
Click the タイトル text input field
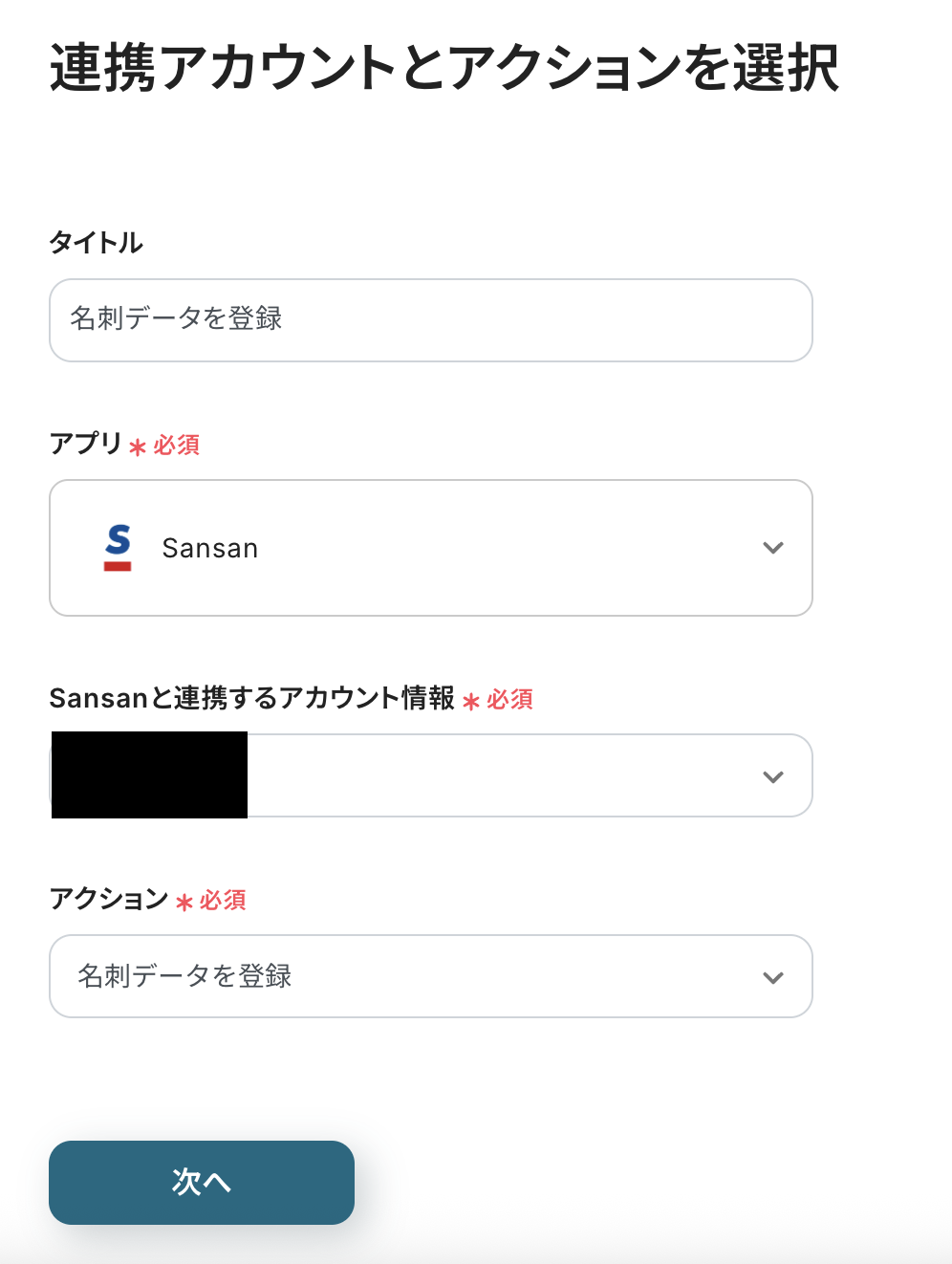pyautogui.click(x=430, y=320)
